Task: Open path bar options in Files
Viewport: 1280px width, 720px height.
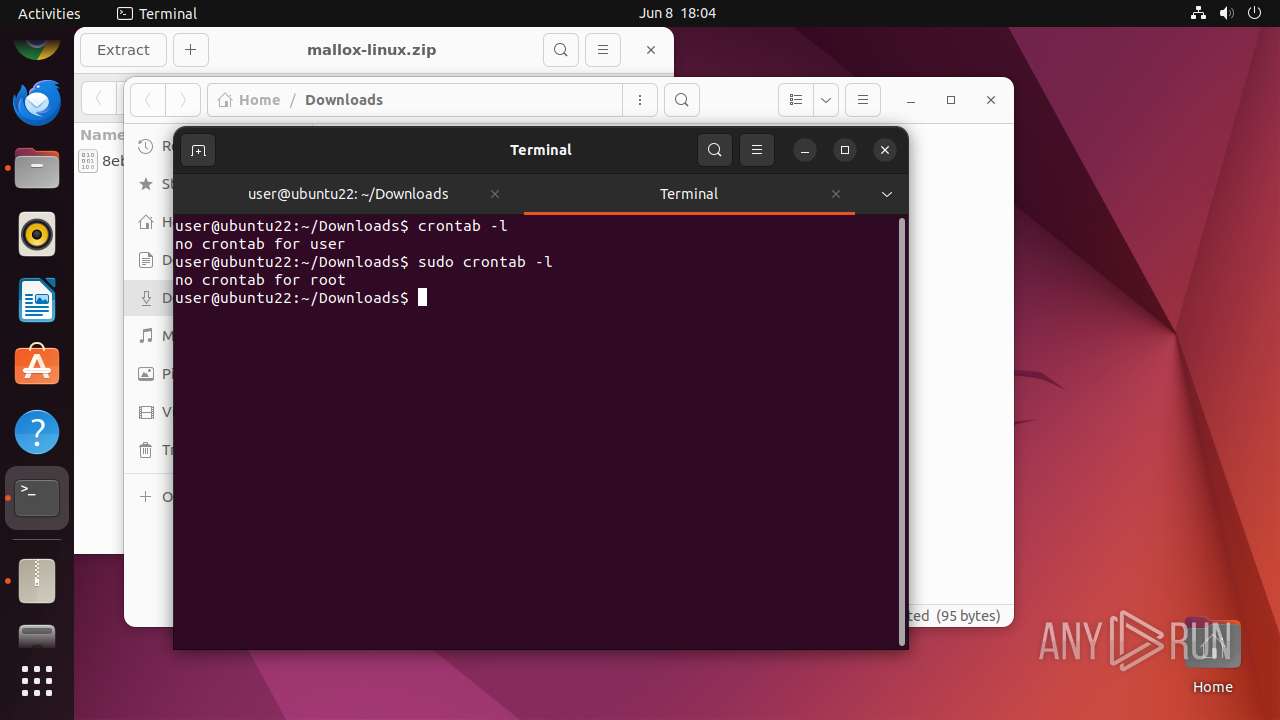Action: pos(639,100)
